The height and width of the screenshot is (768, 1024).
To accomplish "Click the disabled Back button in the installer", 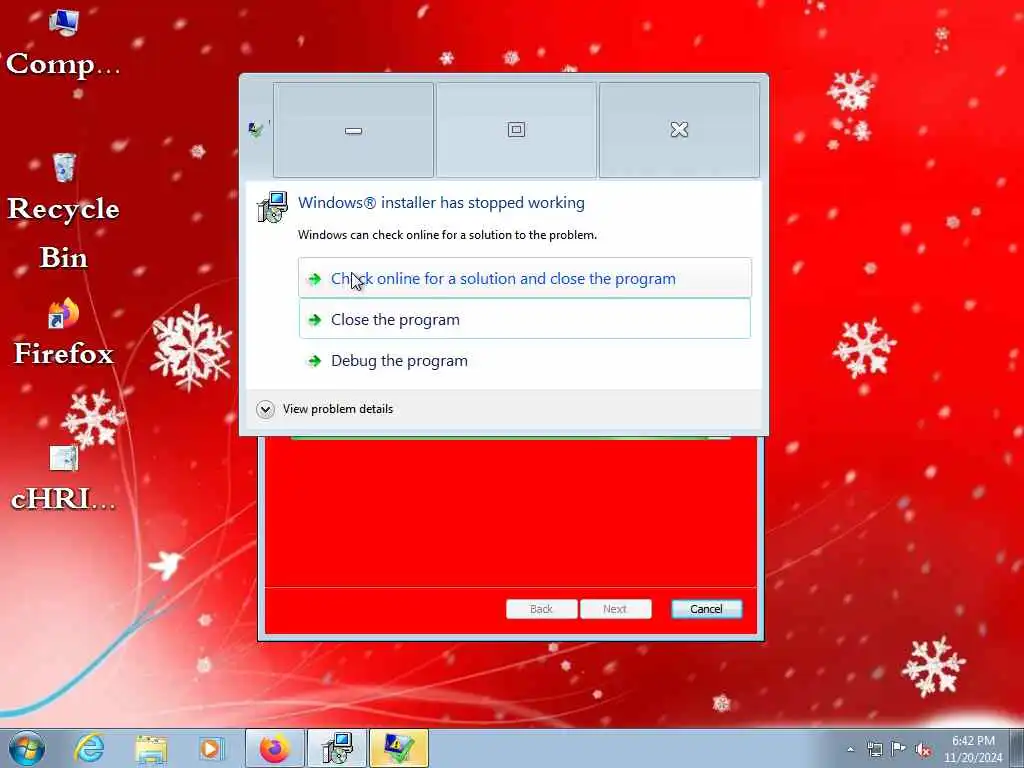I will (541, 609).
